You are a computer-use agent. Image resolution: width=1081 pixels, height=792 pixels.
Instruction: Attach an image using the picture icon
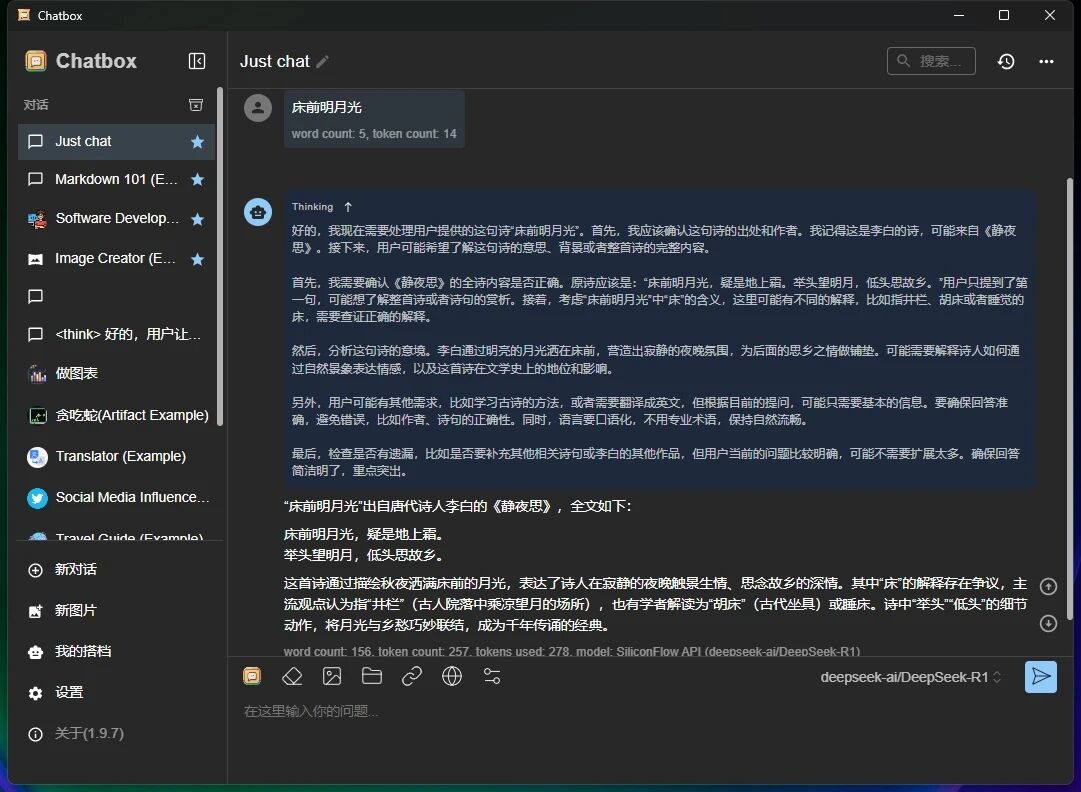(x=332, y=677)
